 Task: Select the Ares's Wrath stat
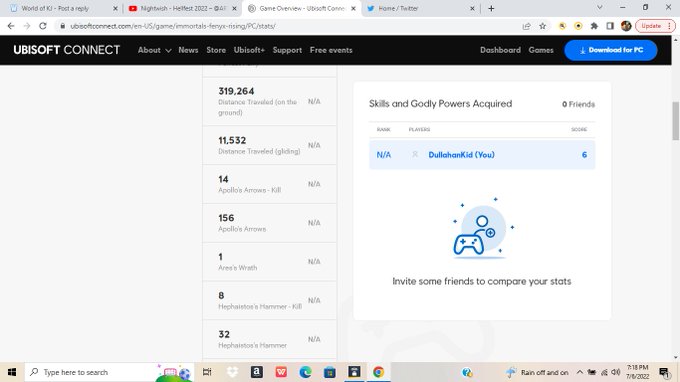click(269, 261)
